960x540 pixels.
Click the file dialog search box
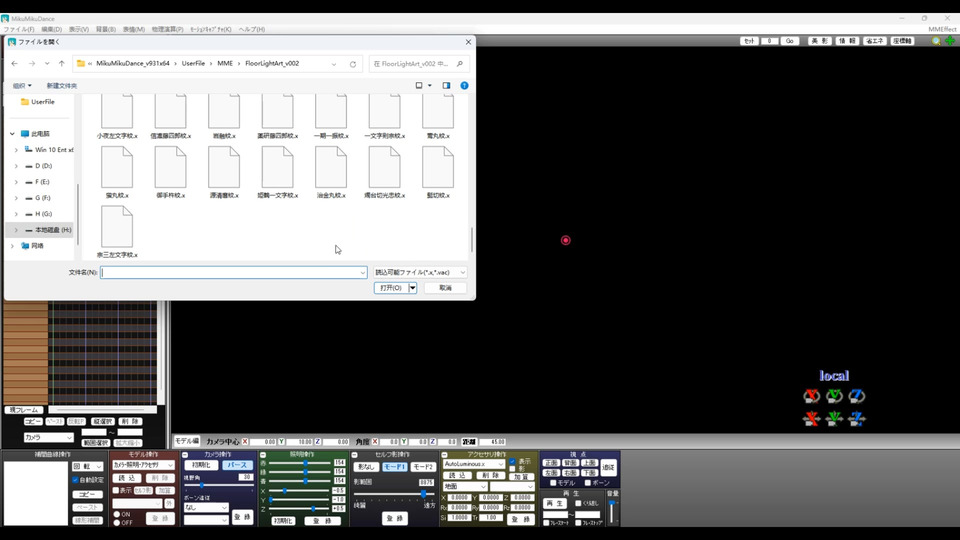coord(419,64)
